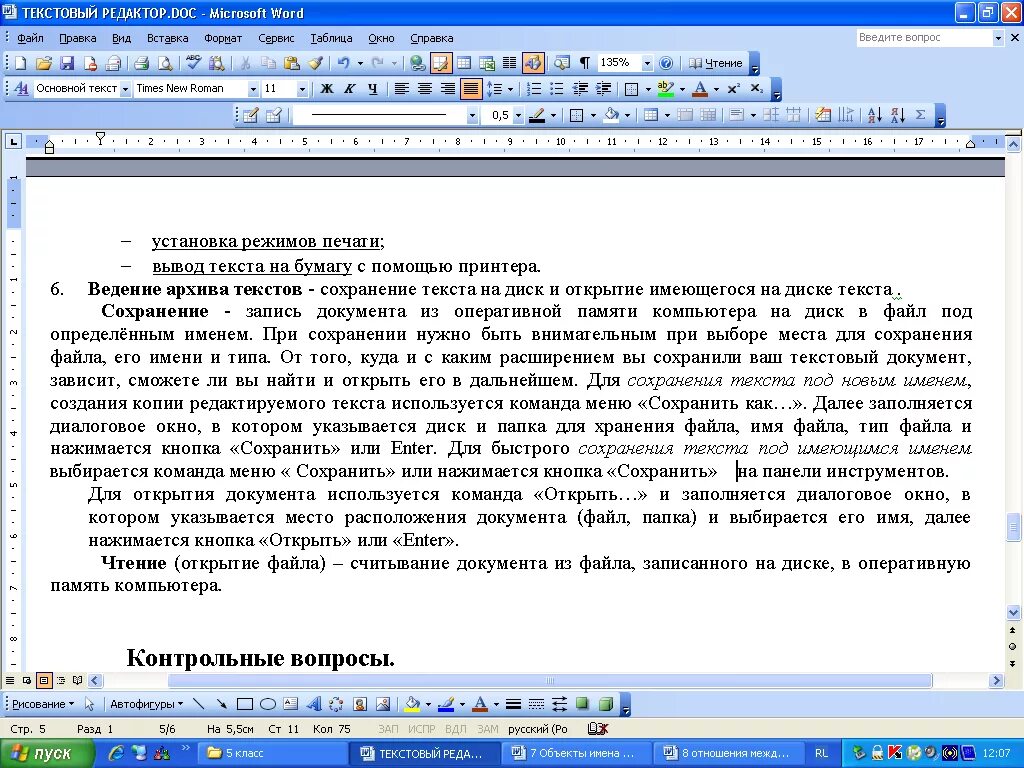Expand the line spacing options
The image size is (1024, 768).
pyautogui.click(x=510, y=89)
